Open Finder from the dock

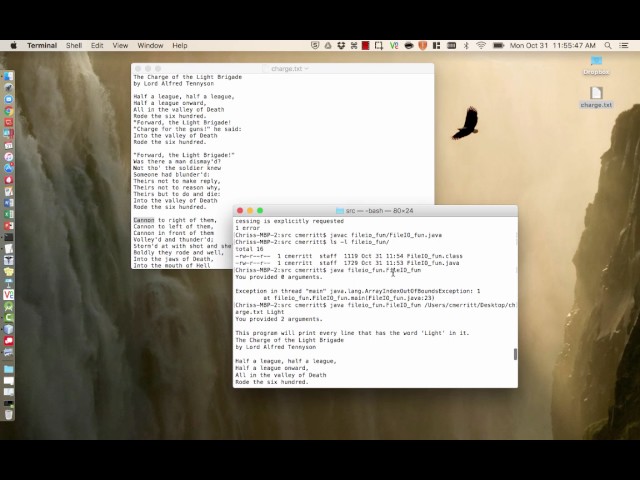tap(9, 76)
